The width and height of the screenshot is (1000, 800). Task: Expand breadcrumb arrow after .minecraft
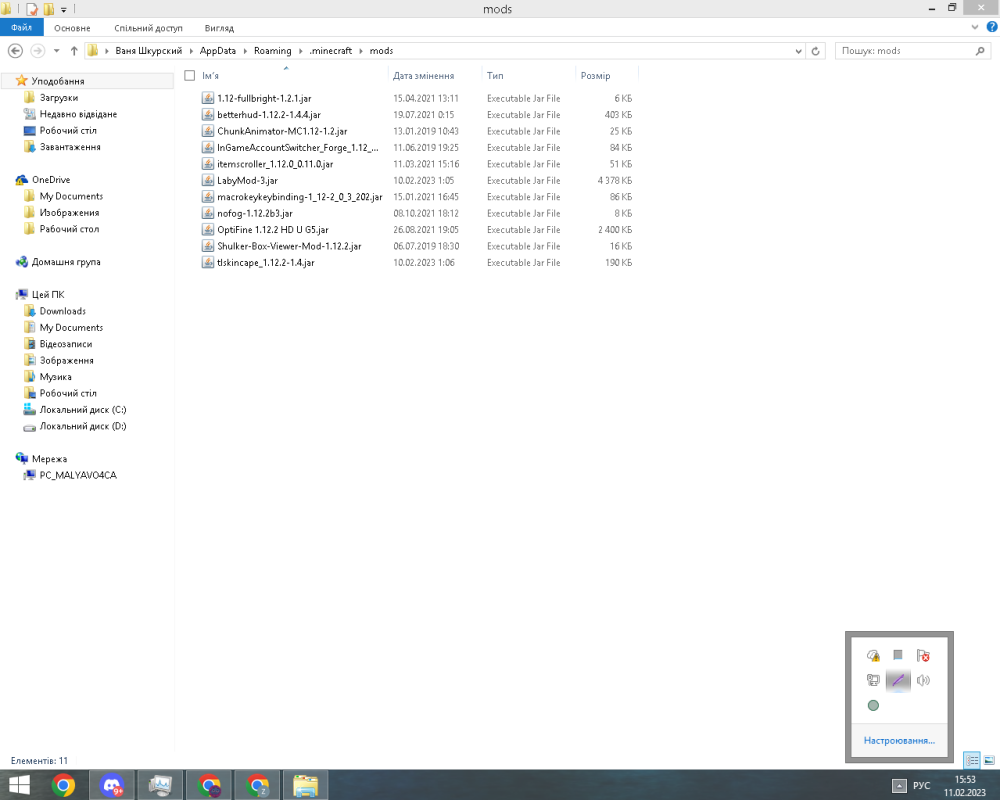pyautogui.click(x=361, y=50)
